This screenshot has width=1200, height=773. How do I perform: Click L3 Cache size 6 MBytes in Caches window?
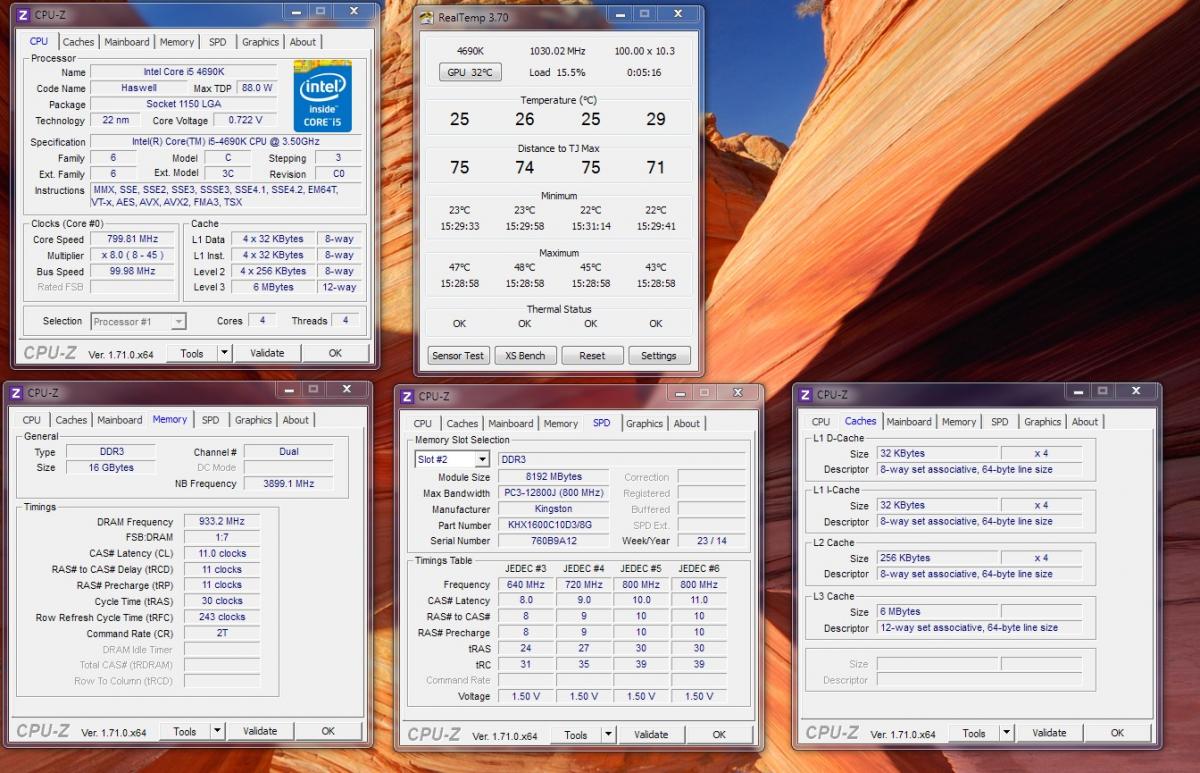[x=938, y=611]
